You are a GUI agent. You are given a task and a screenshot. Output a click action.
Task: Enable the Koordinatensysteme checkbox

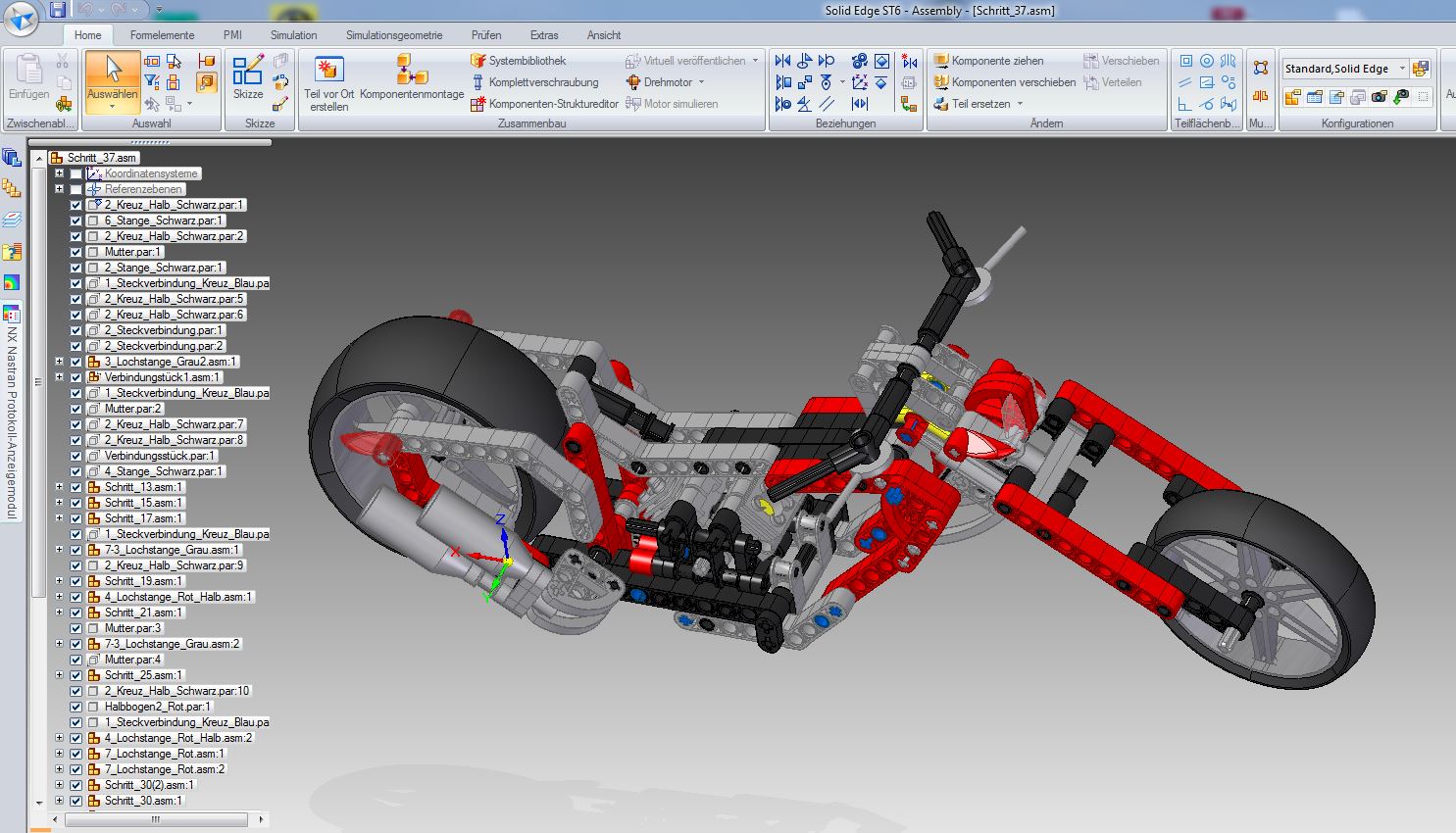pyautogui.click(x=76, y=173)
